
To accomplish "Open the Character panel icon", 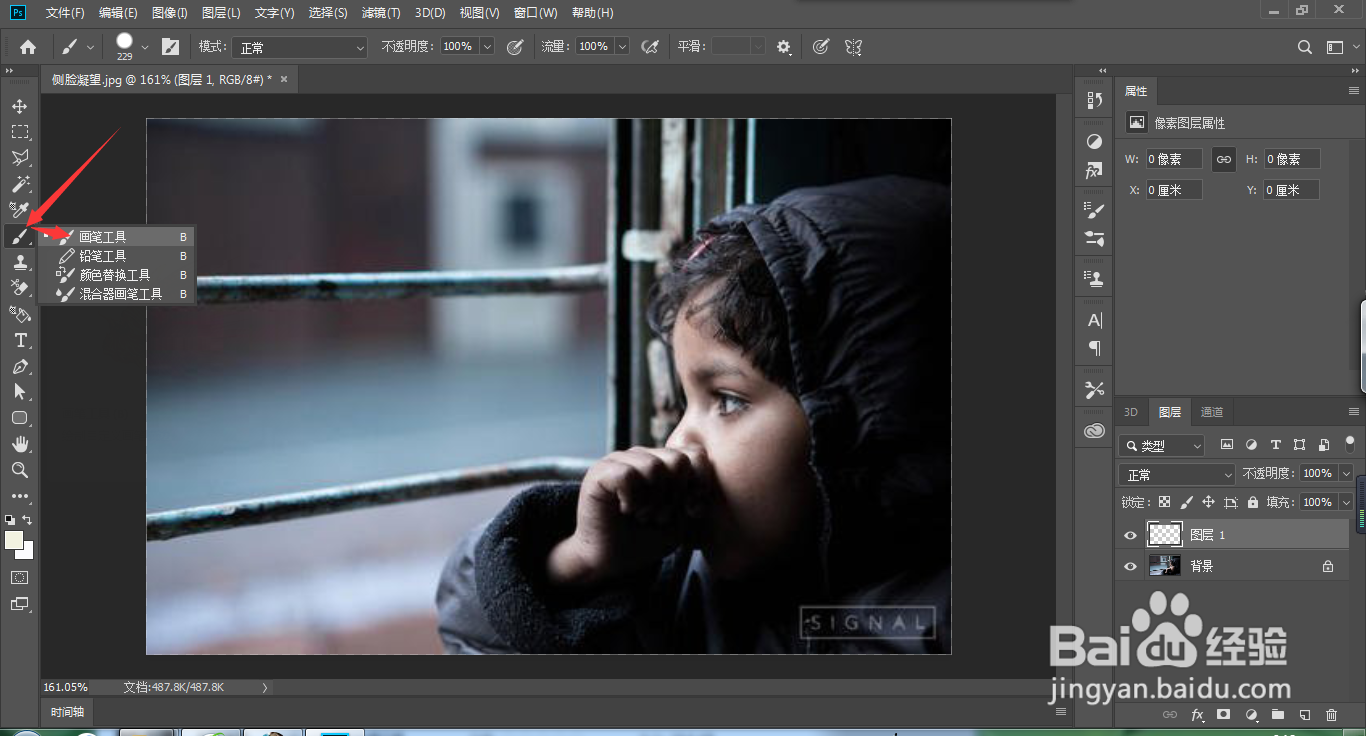I will click(1094, 321).
